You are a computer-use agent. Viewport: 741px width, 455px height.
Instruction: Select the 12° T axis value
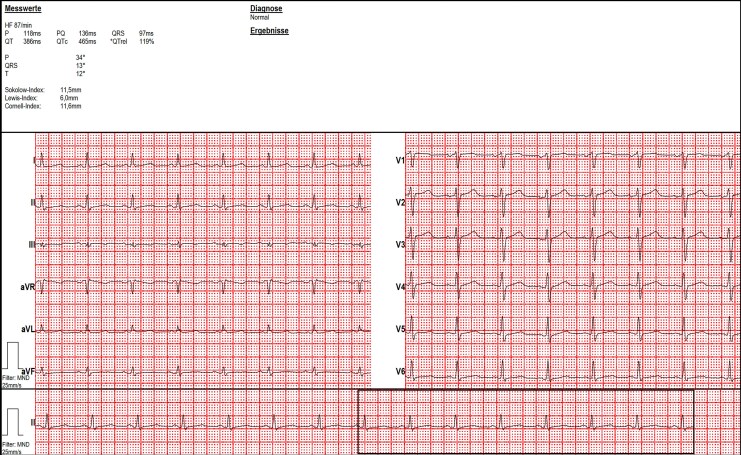(x=80, y=74)
